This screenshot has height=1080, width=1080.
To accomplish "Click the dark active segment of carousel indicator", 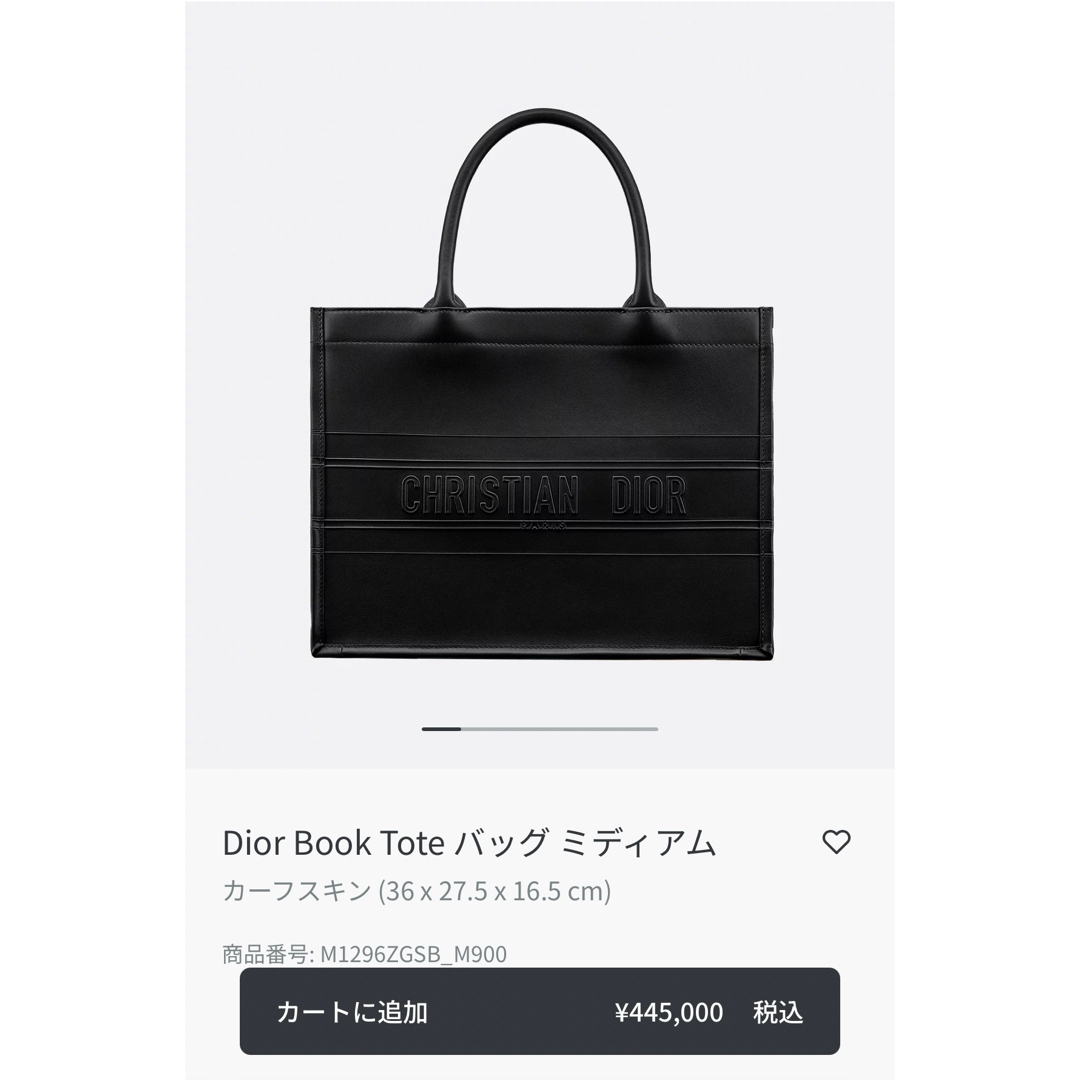I will coord(442,729).
